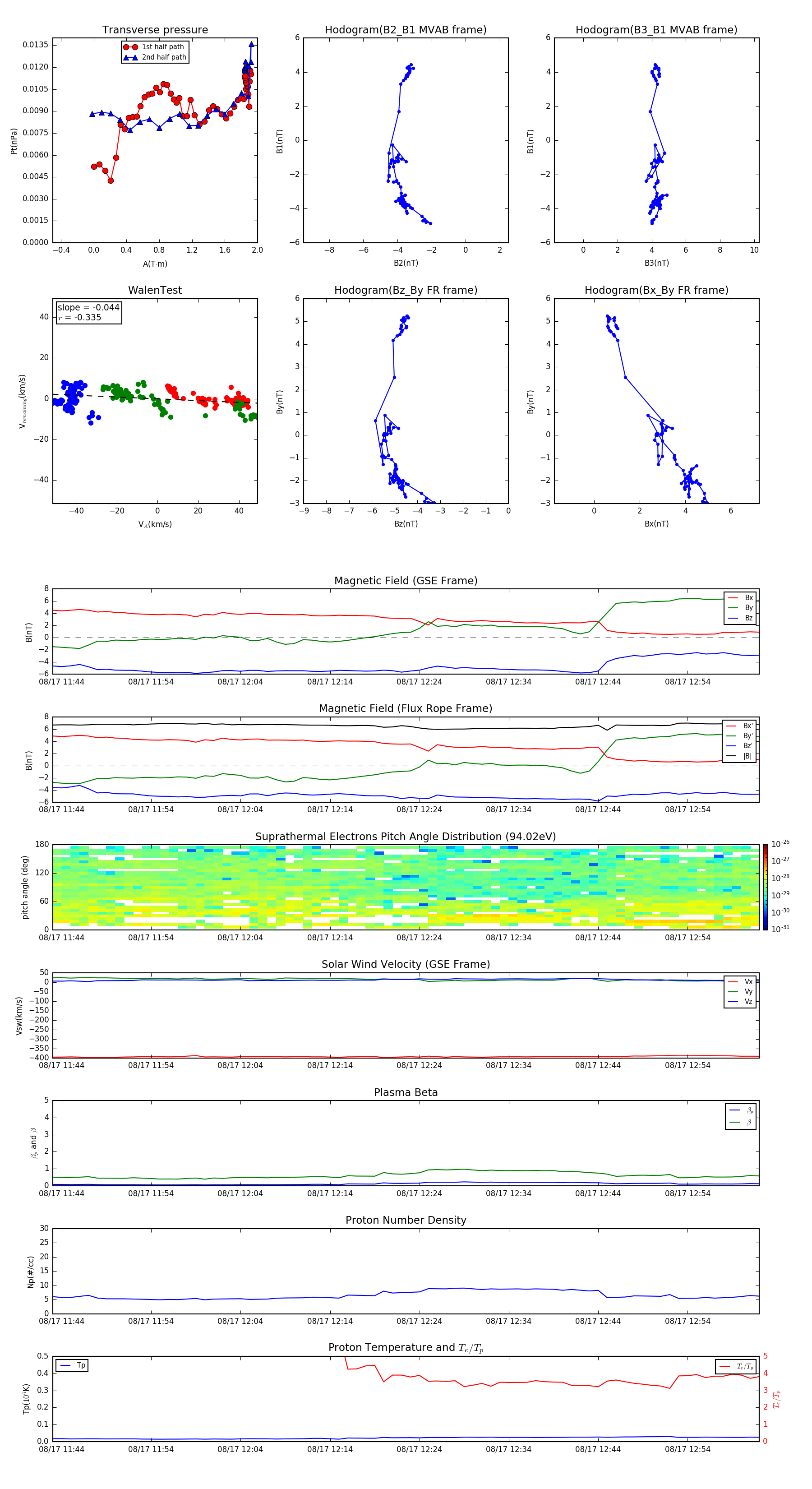The height and width of the screenshot is (1489, 812).
Task: Click the 'B3(nT)' x-axis label
Action: (x=656, y=263)
